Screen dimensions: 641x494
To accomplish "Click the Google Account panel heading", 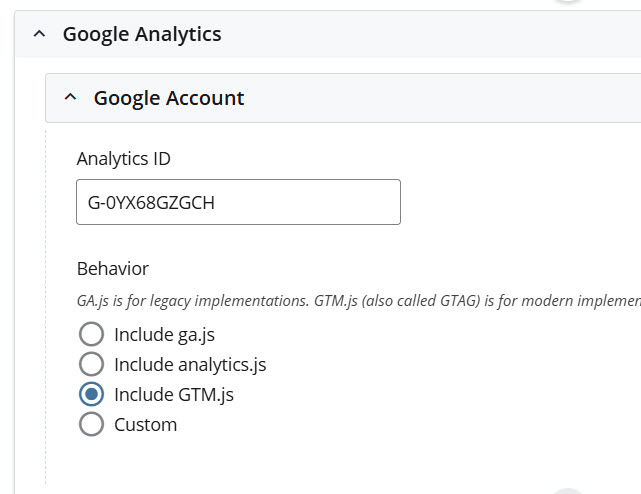I will [x=169, y=98].
